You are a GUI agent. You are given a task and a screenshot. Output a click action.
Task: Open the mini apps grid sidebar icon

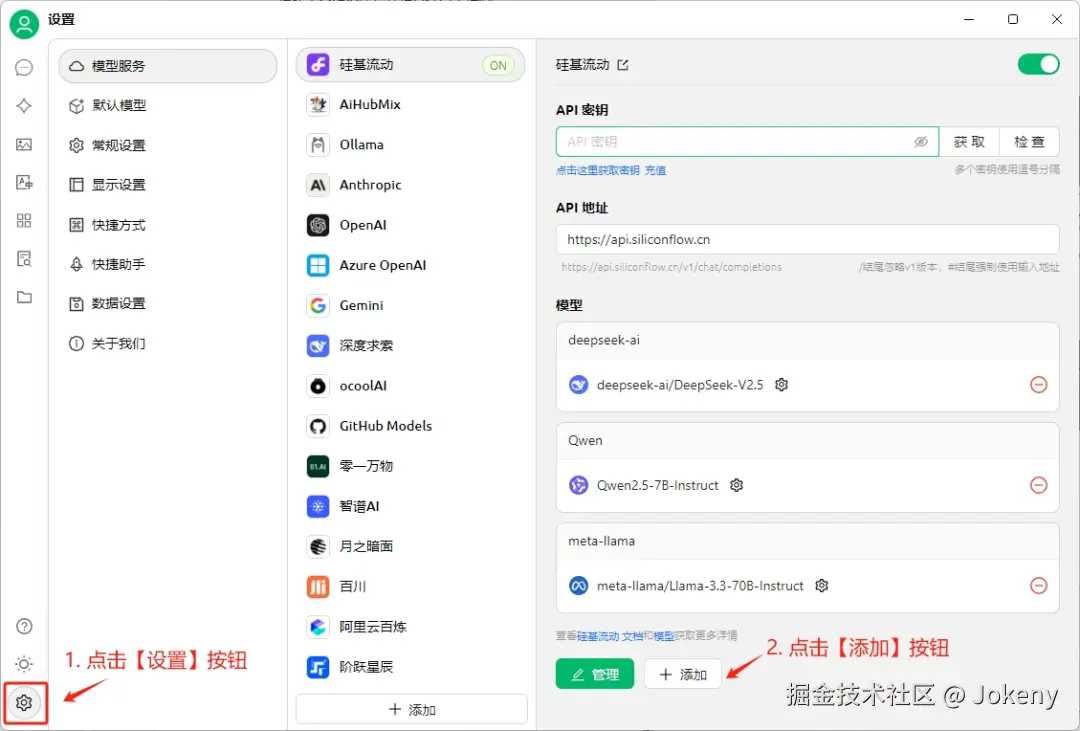[x=24, y=220]
